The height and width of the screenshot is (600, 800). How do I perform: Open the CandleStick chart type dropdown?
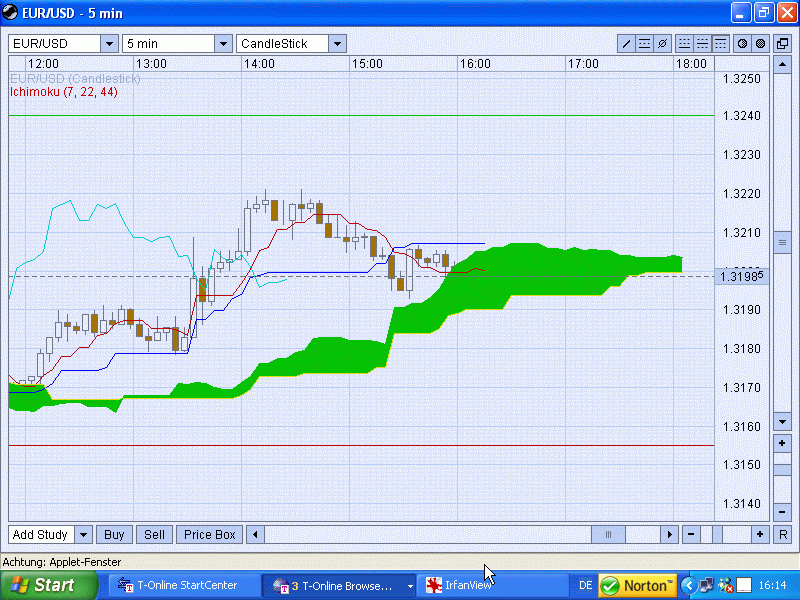click(337, 44)
